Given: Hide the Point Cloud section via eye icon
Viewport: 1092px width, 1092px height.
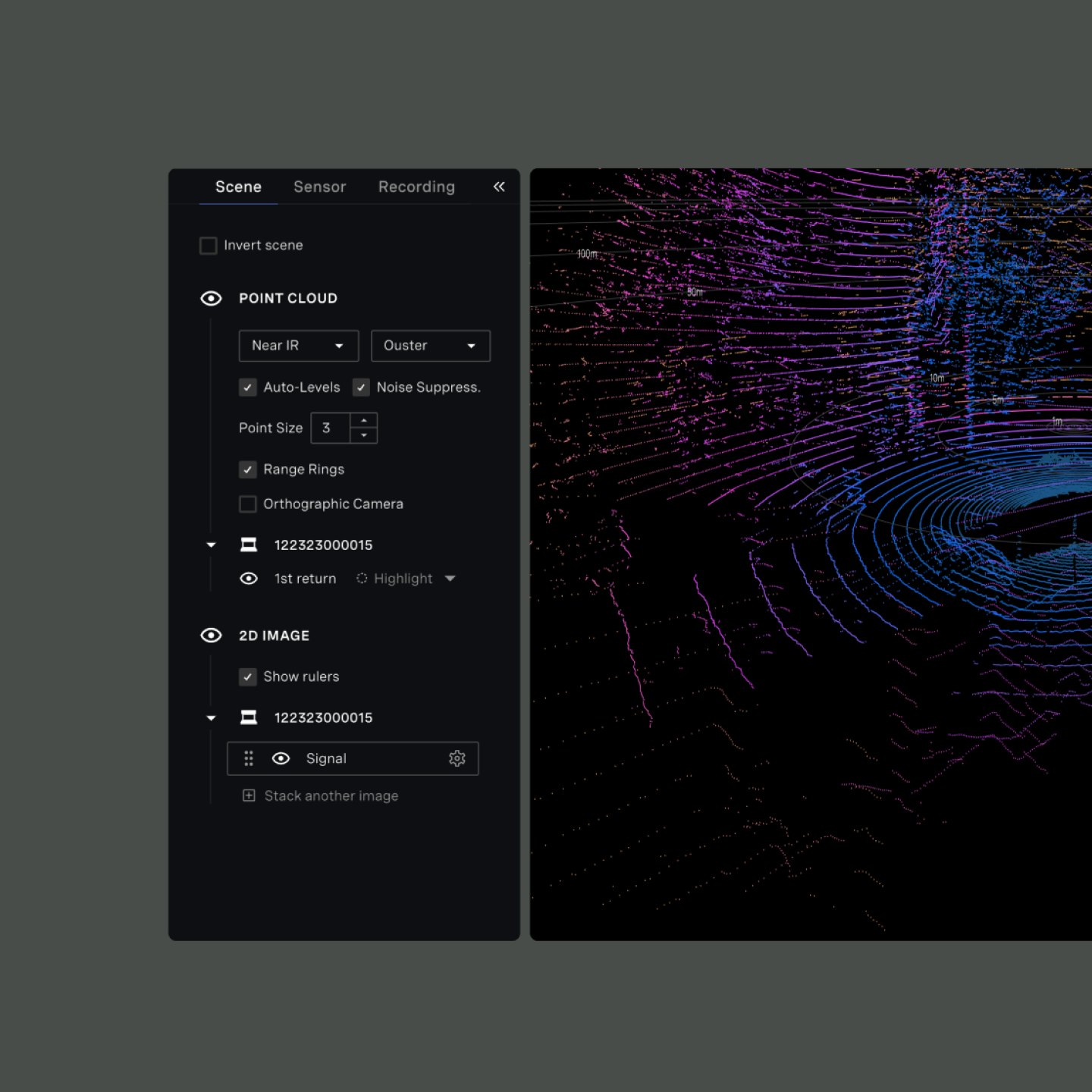Looking at the screenshot, I should click(x=211, y=298).
